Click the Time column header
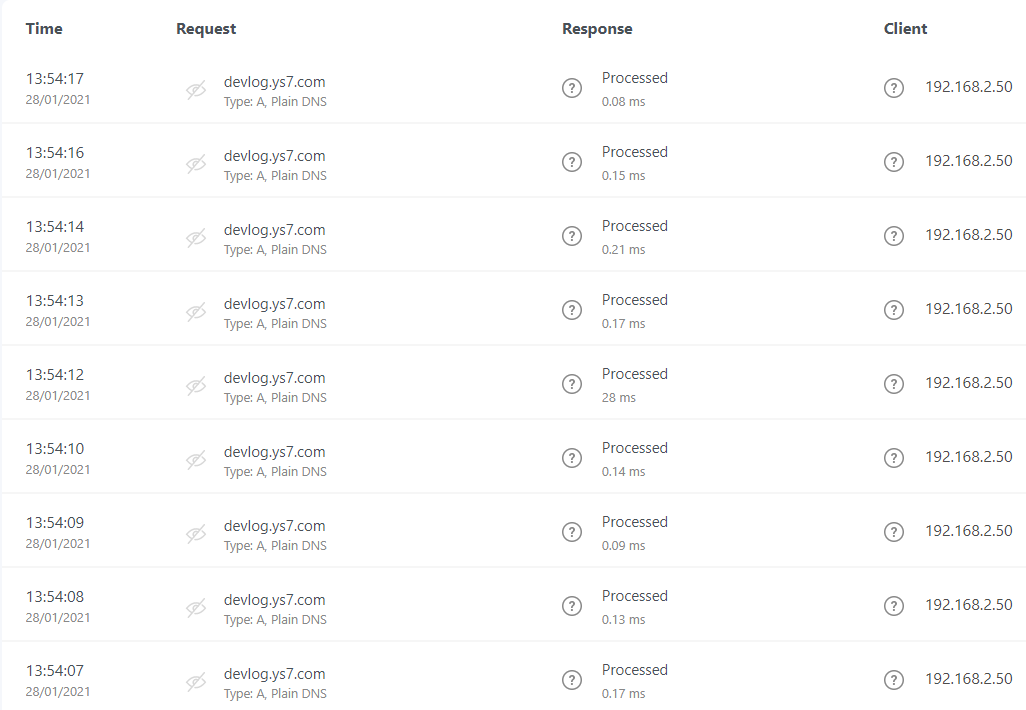 pos(44,29)
